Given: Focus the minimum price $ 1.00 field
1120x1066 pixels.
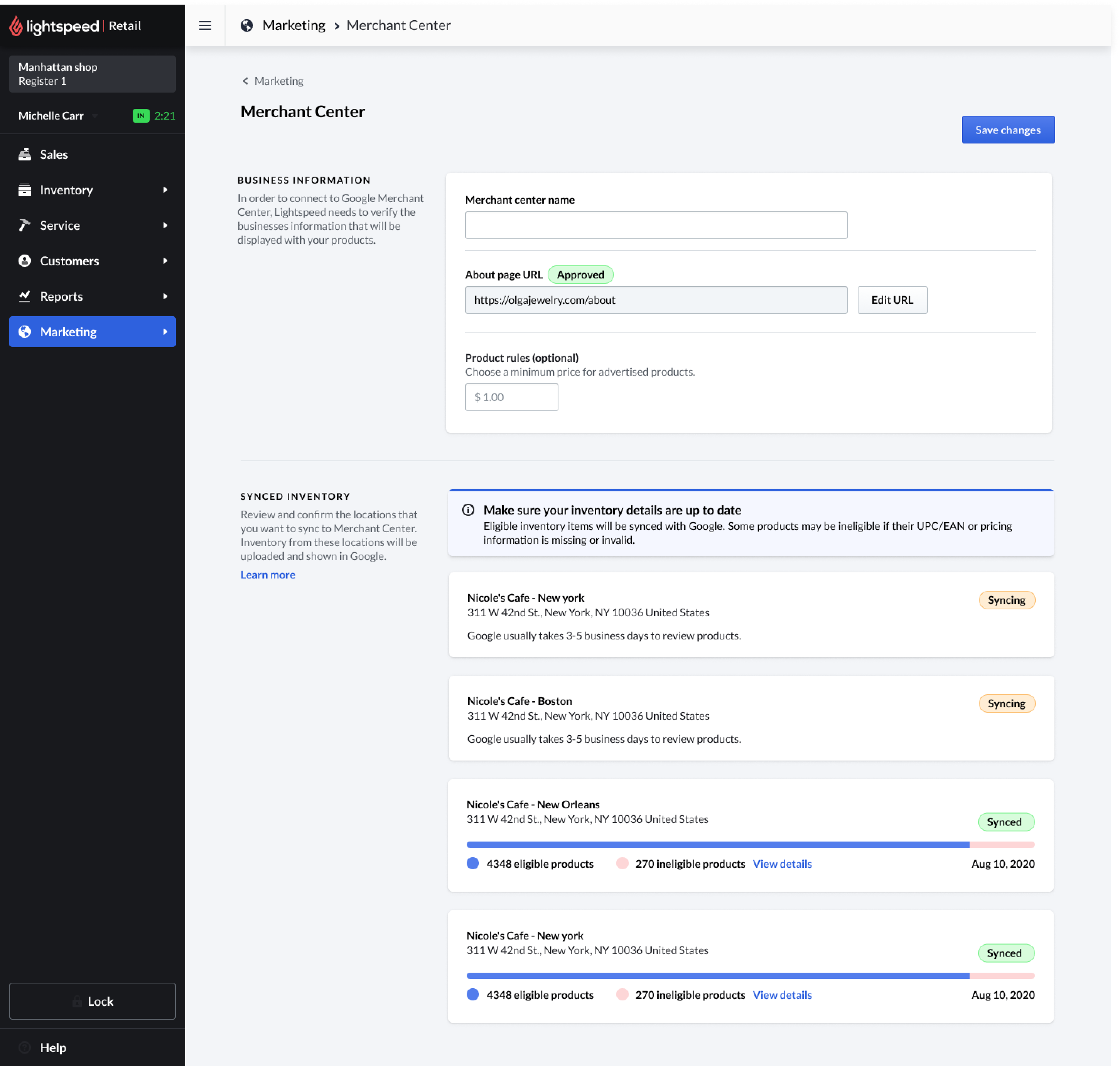Looking at the screenshot, I should pyautogui.click(x=511, y=397).
